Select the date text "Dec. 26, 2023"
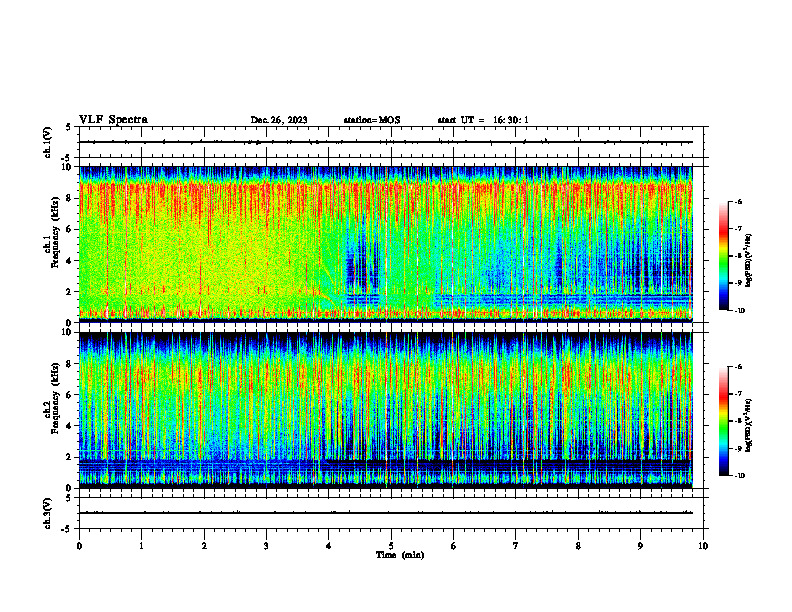This screenshot has width=792, height=612. [x=279, y=120]
